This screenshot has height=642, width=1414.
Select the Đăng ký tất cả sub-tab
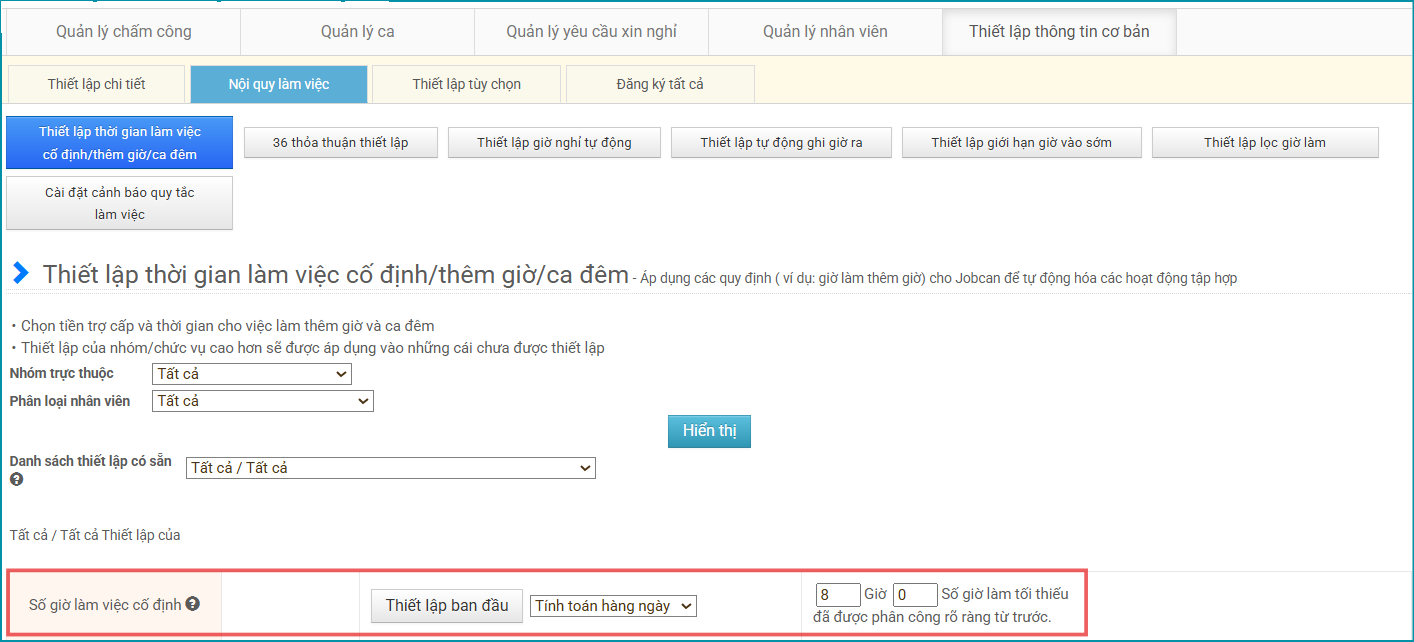coord(660,84)
